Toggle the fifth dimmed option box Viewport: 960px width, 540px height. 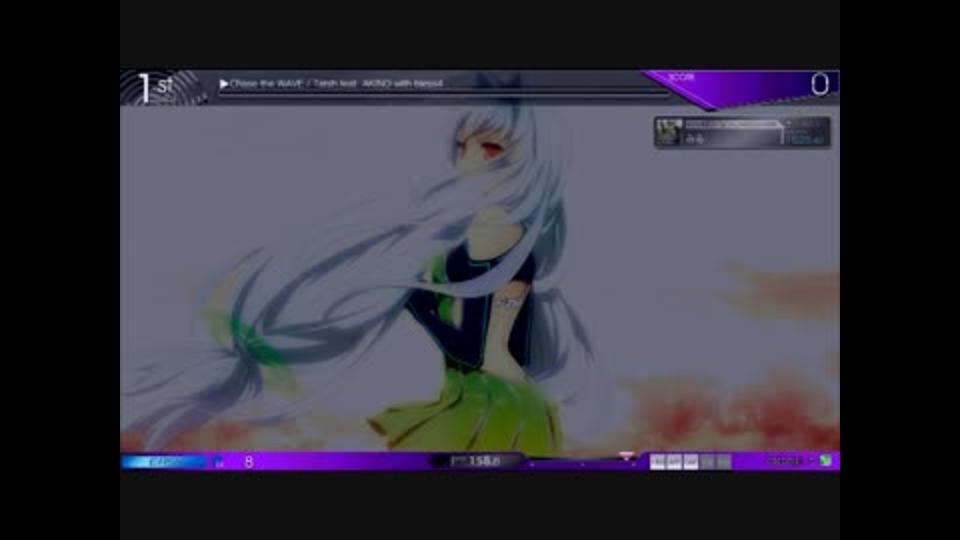(724, 462)
